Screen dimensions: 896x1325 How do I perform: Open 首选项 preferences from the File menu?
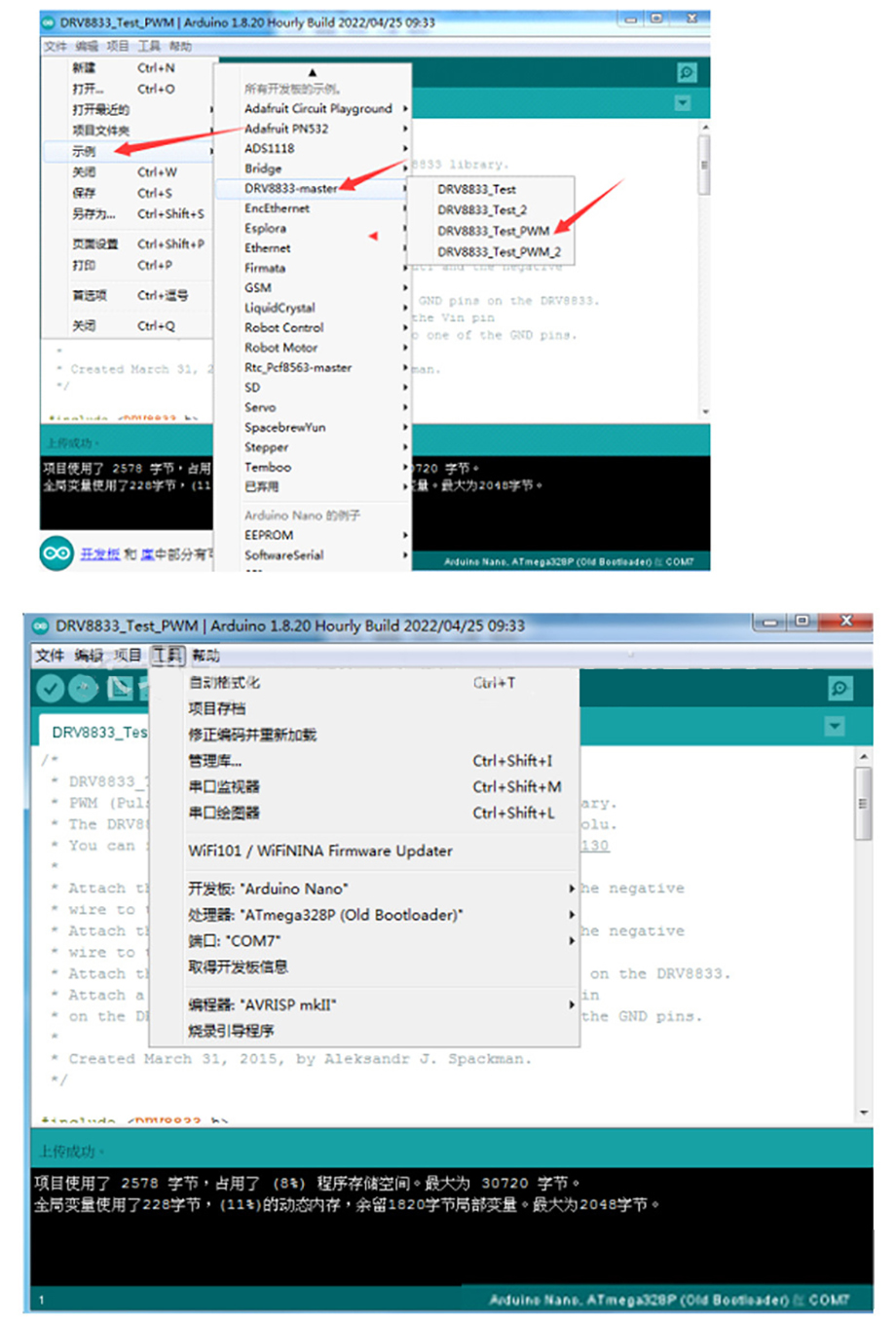129,295
